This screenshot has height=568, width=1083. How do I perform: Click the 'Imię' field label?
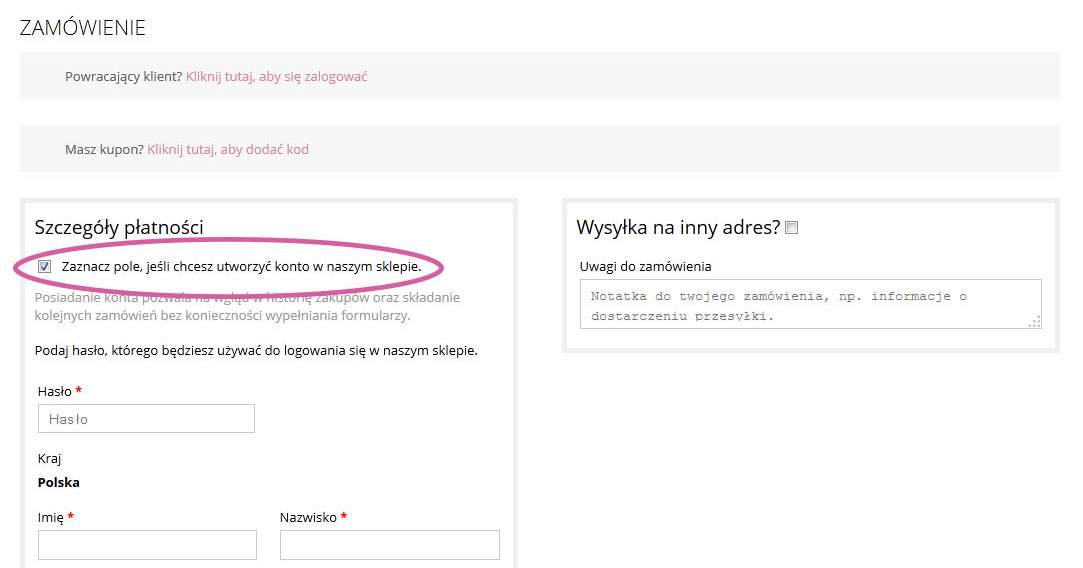[x=51, y=517]
